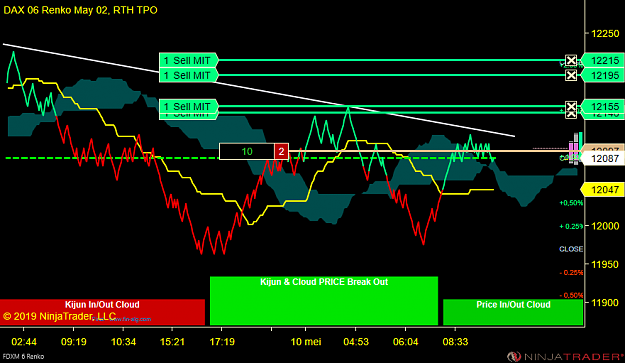Screen dimensions: 625x363
Task: Click the 04:53 time axis label
Action: point(356,342)
